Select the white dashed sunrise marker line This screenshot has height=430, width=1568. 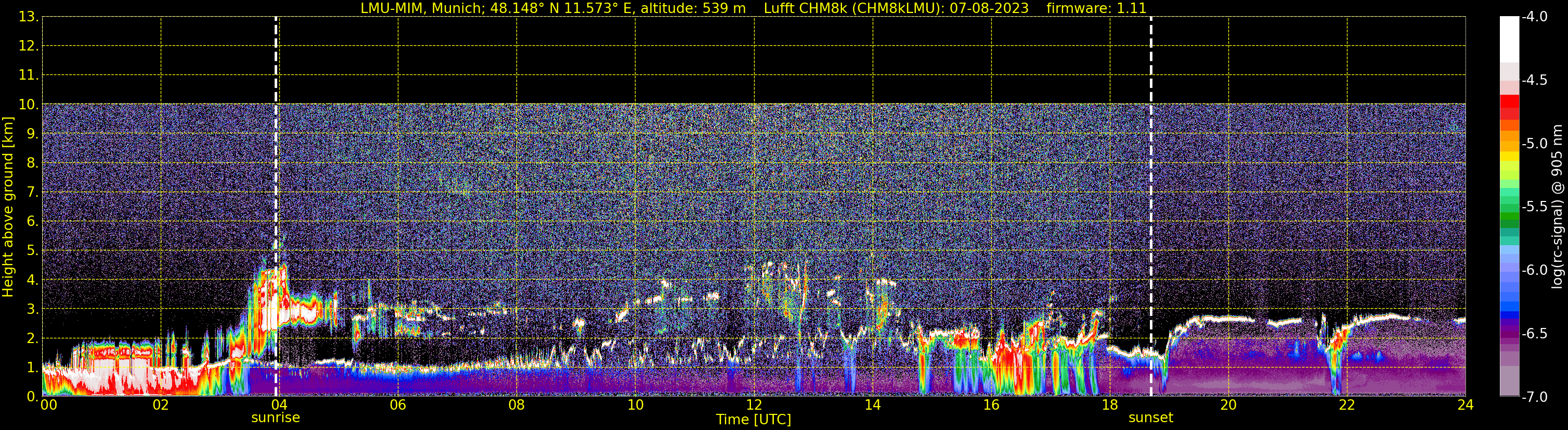[x=276, y=207]
